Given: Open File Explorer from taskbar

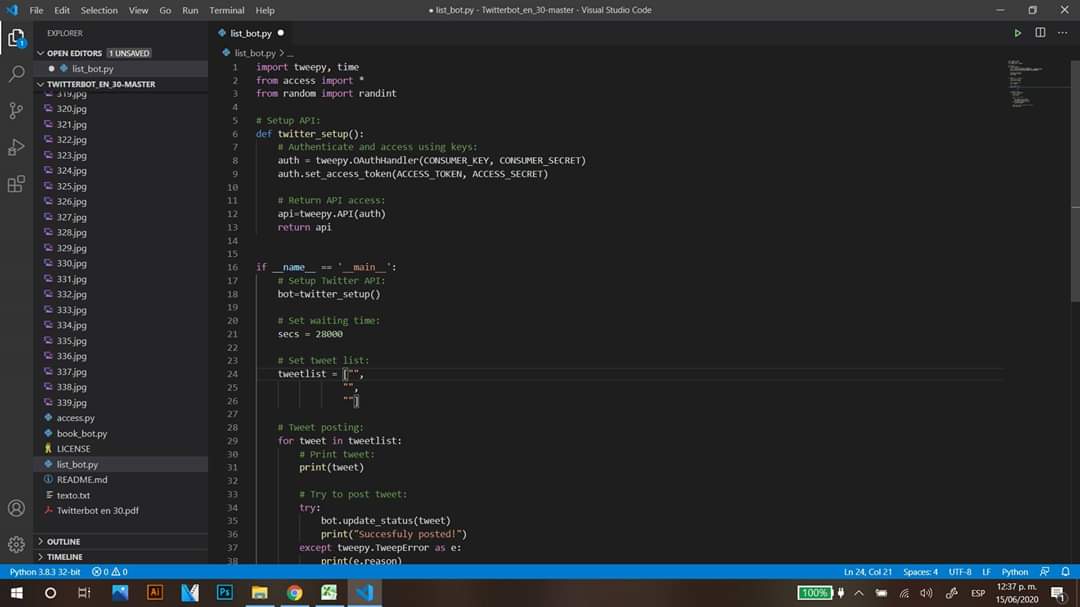Looking at the screenshot, I should coord(260,593).
